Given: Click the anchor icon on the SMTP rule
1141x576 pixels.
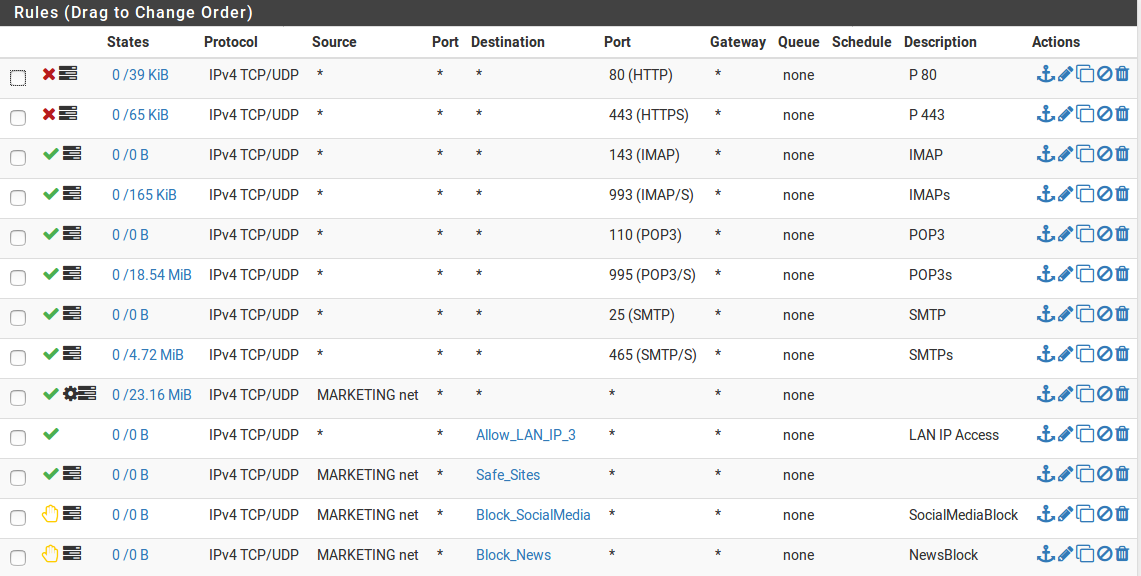Looking at the screenshot, I should point(1046,314).
